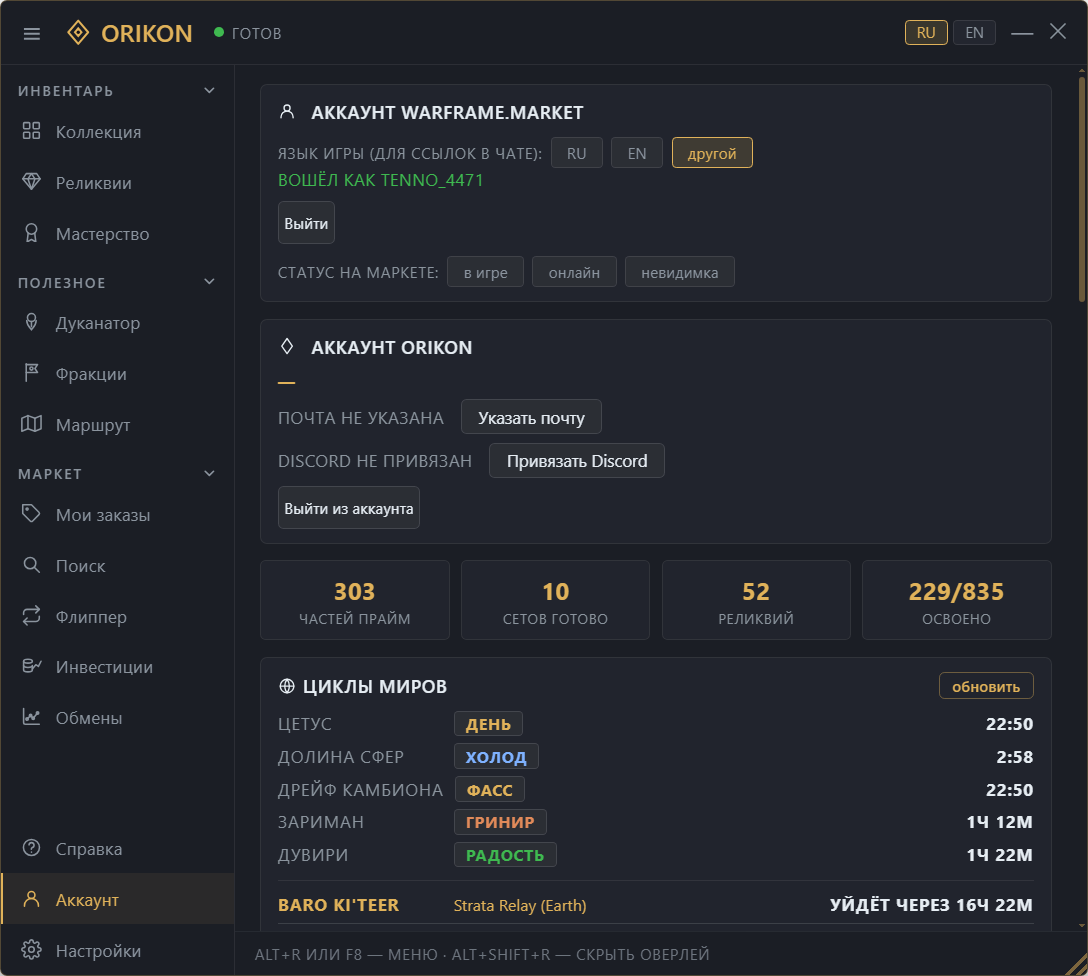The height and width of the screenshot is (976, 1088).
Task: Click ВОШЁЛ КАК TENNO_4471 text
Action: coord(380,180)
